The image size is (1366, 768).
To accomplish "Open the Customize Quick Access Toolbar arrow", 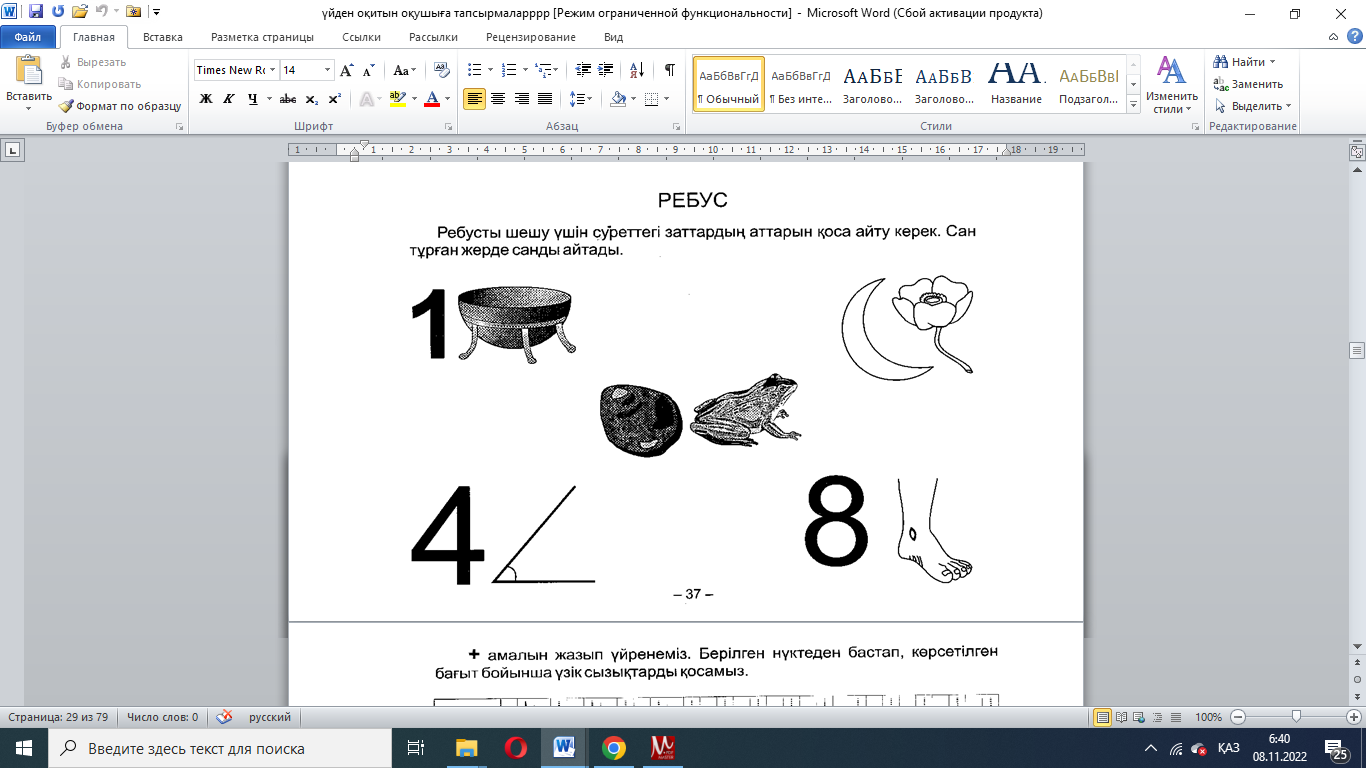I will [157, 13].
